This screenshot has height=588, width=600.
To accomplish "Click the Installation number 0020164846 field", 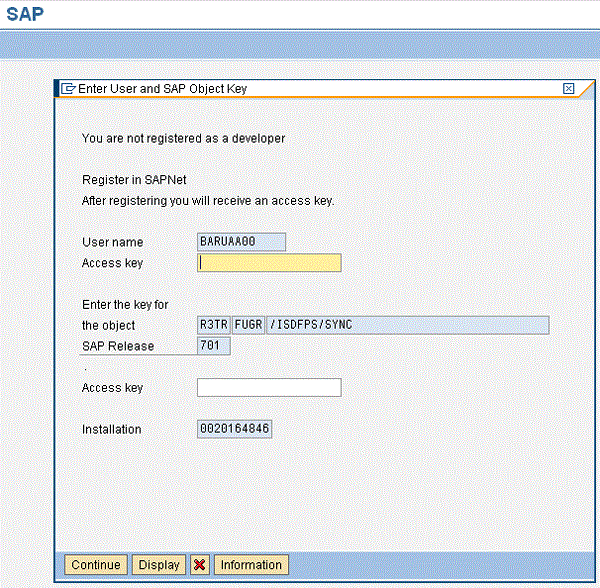I will pyautogui.click(x=234, y=429).
